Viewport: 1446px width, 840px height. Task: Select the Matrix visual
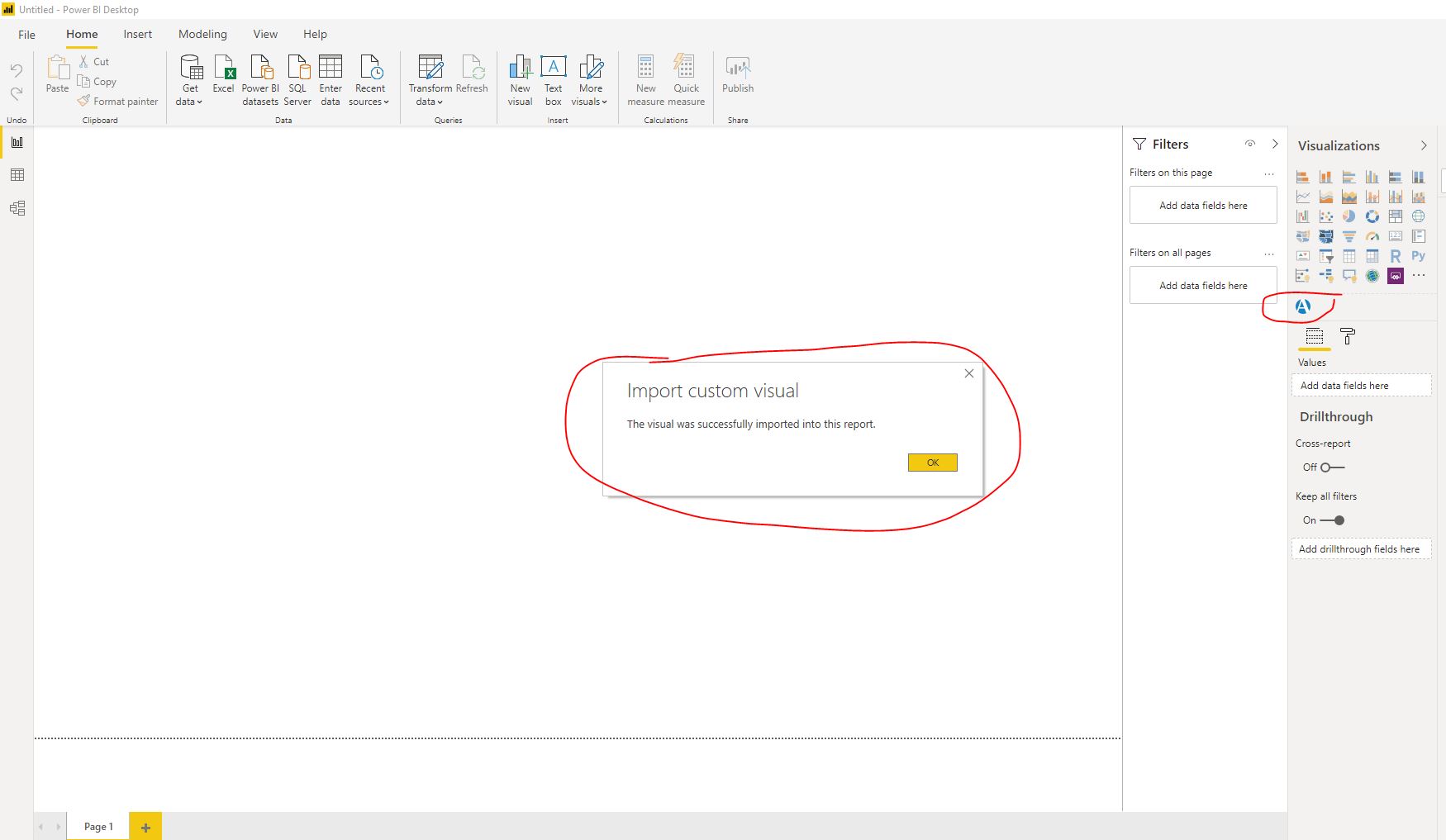[x=1372, y=256]
